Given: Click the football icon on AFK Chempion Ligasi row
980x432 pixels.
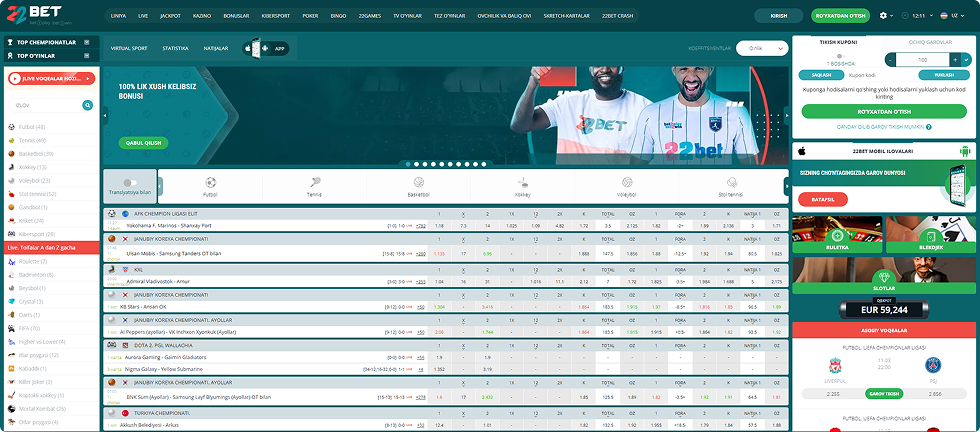Looking at the screenshot, I should point(112,213).
